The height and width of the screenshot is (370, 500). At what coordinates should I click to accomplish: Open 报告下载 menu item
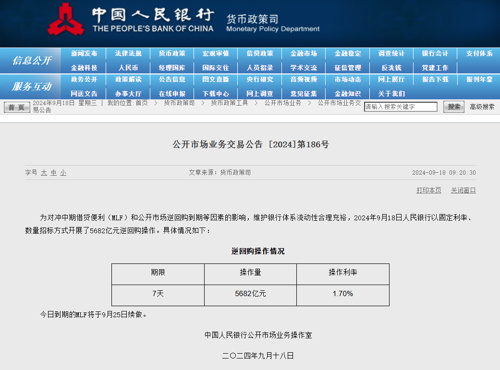tap(435, 79)
